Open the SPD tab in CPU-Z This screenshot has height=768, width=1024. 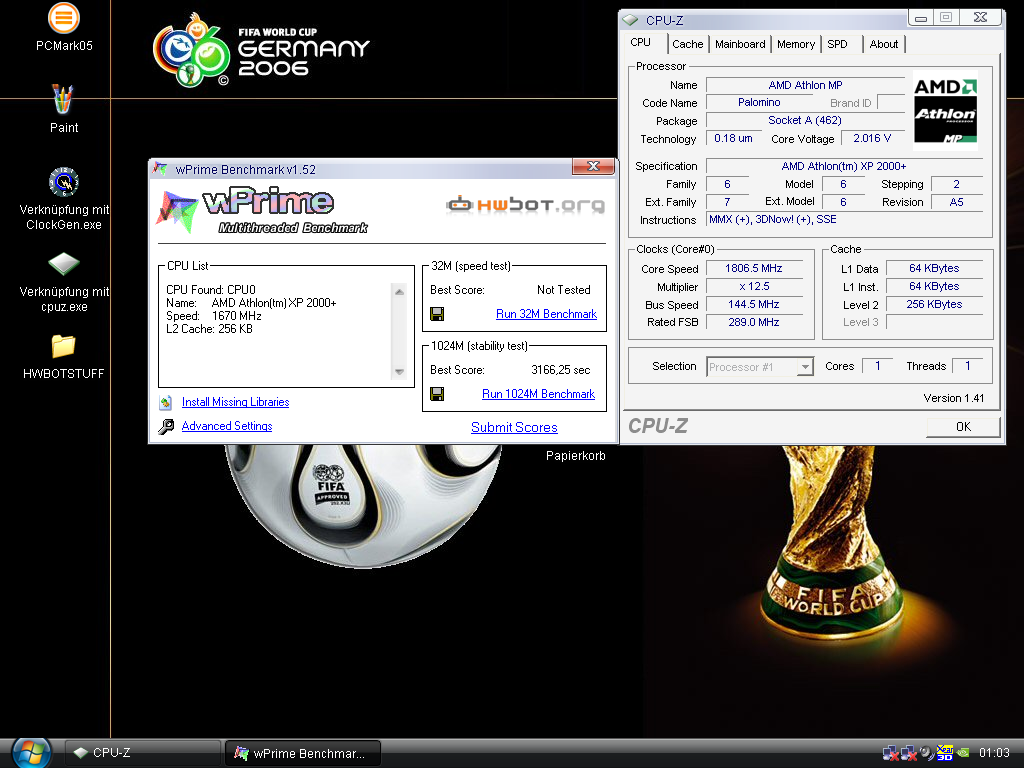point(837,44)
